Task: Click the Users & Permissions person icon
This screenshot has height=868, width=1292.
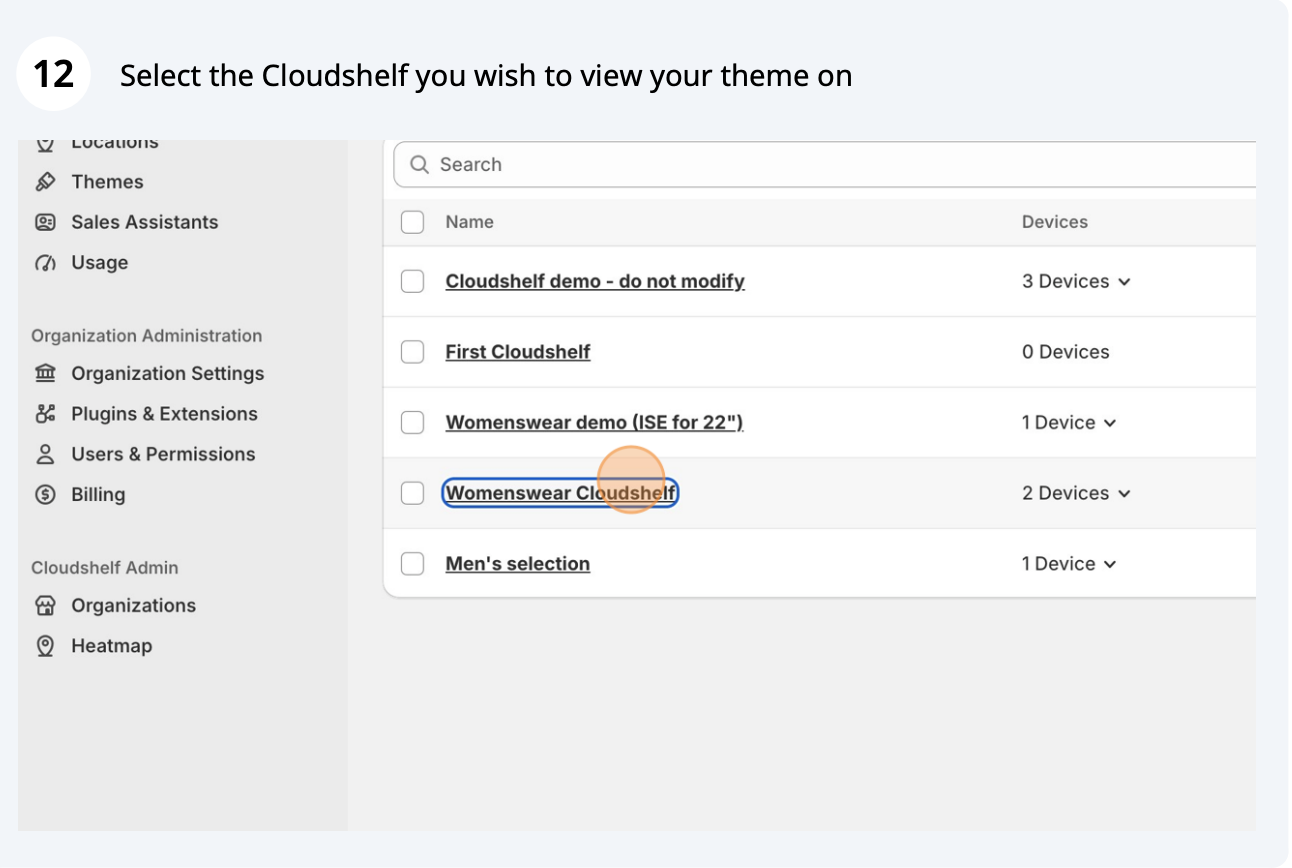Action: pos(45,454)
